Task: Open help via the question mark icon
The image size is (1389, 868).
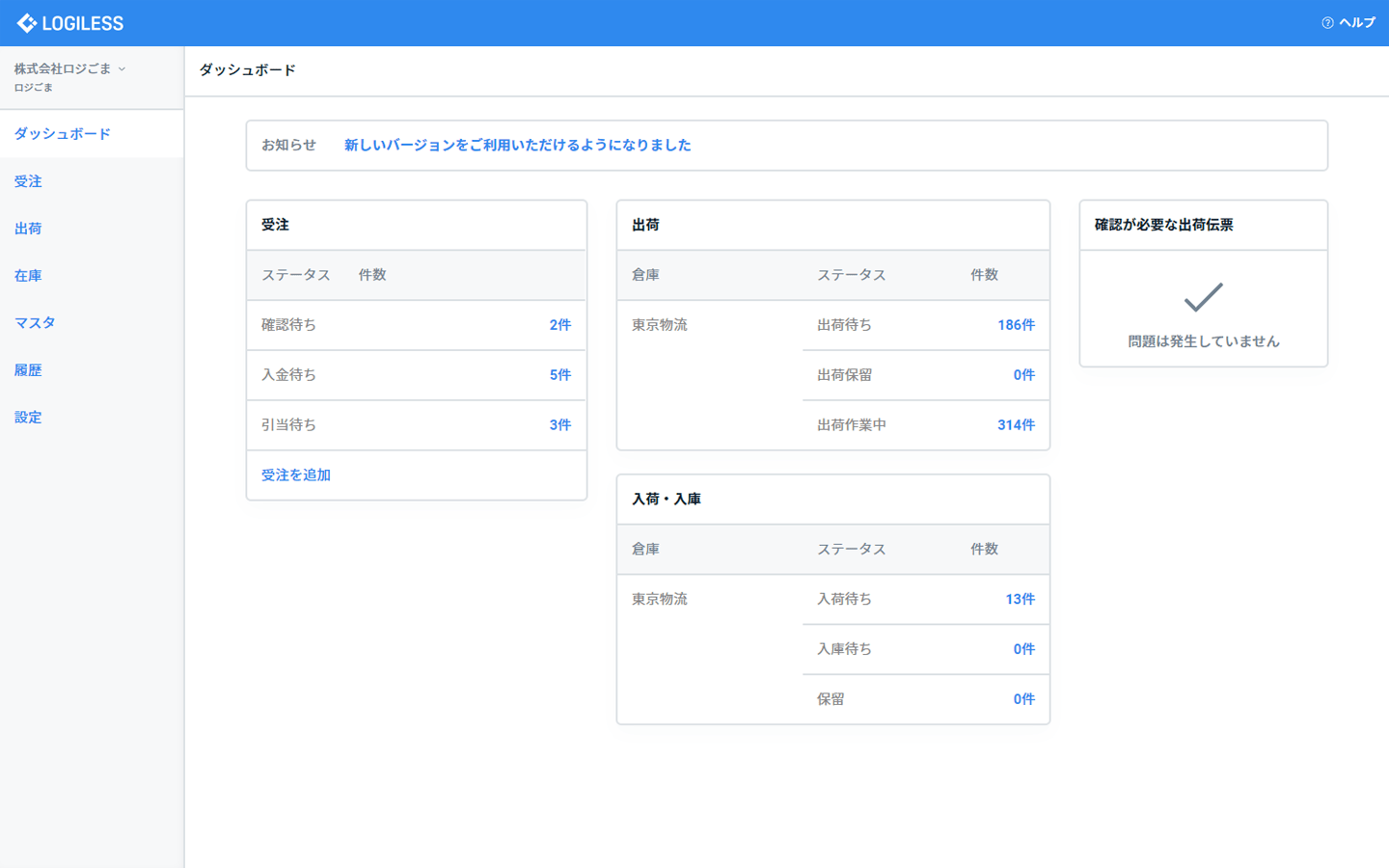Action: 1327,23
